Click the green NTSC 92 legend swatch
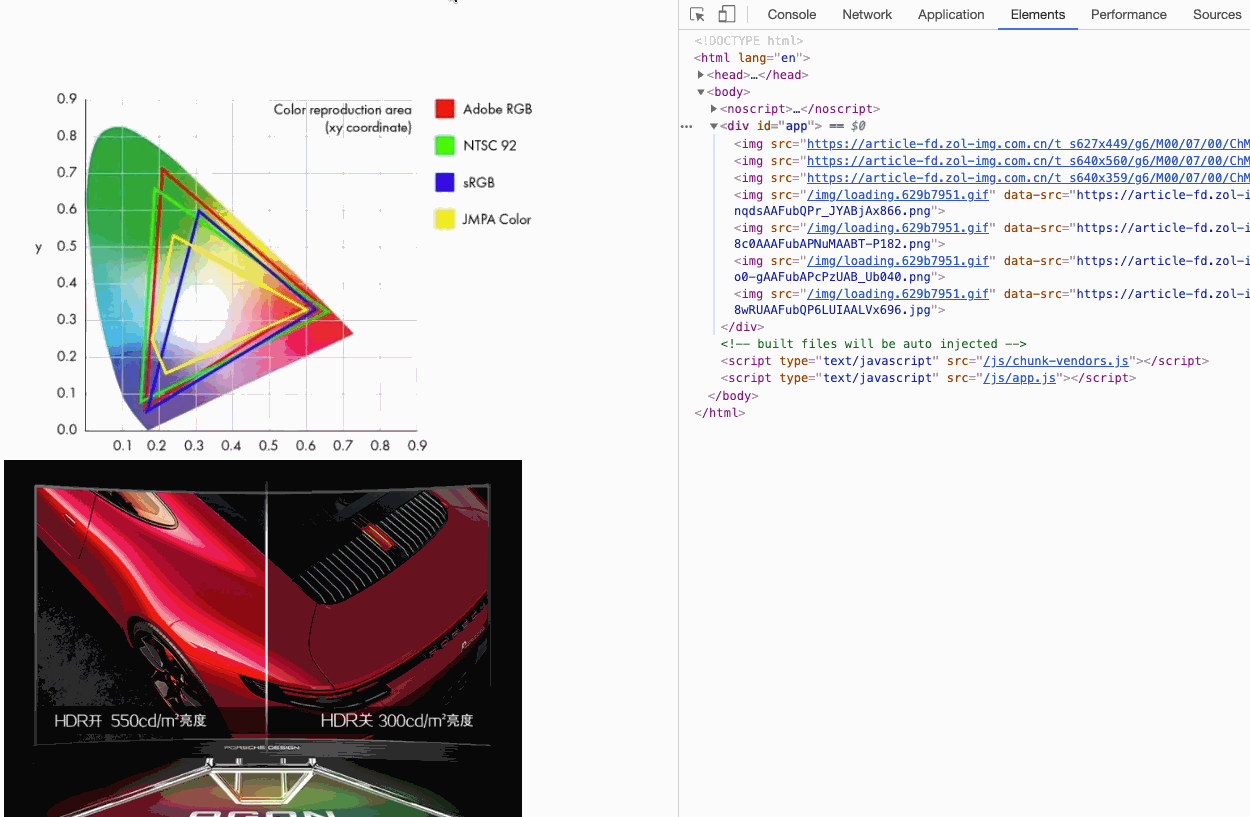This screenshot has width=1250, height=817. point(445,145)
